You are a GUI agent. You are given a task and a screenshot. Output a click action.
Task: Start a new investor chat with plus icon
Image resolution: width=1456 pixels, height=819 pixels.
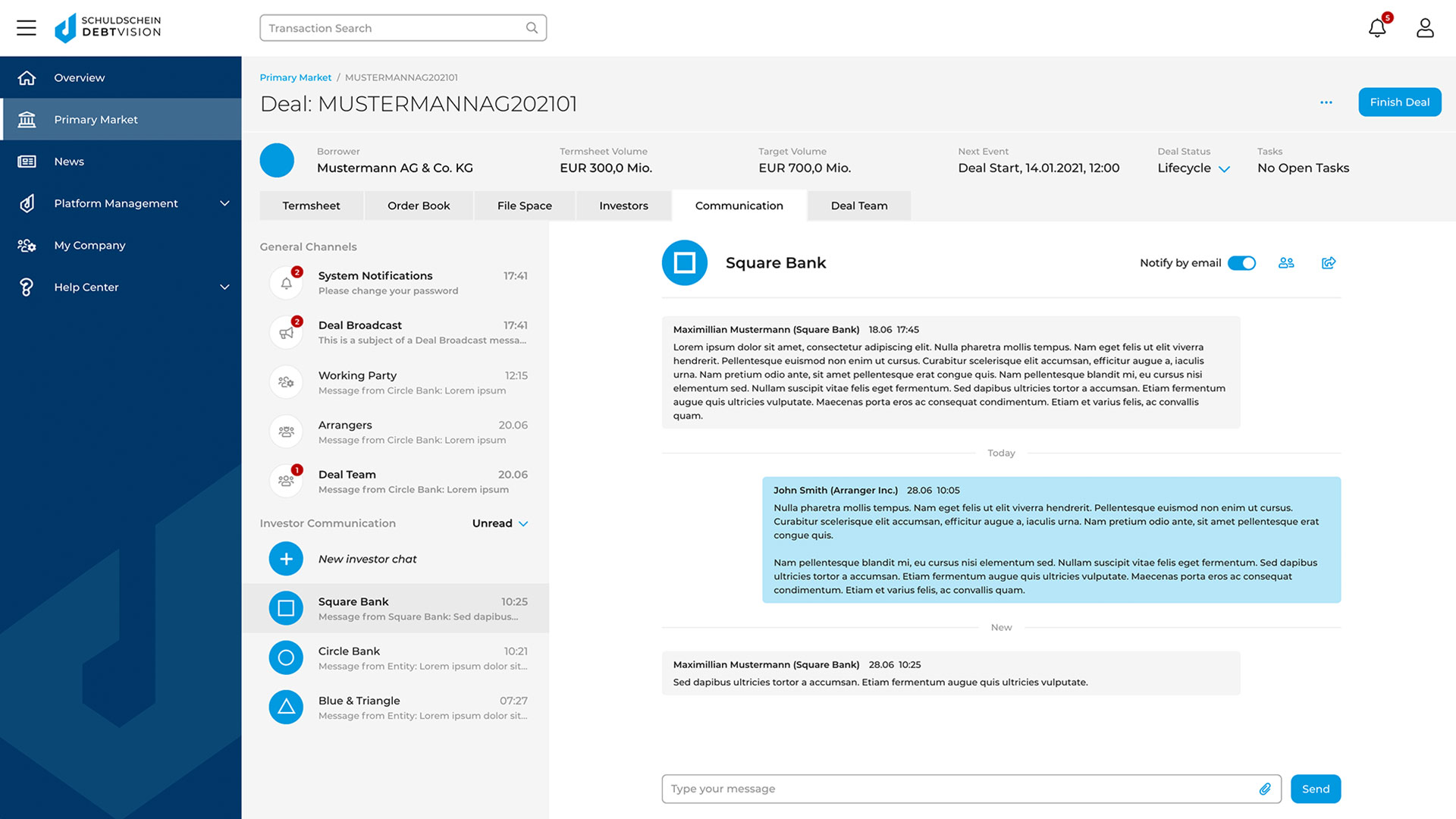click(x=286, y=559)
